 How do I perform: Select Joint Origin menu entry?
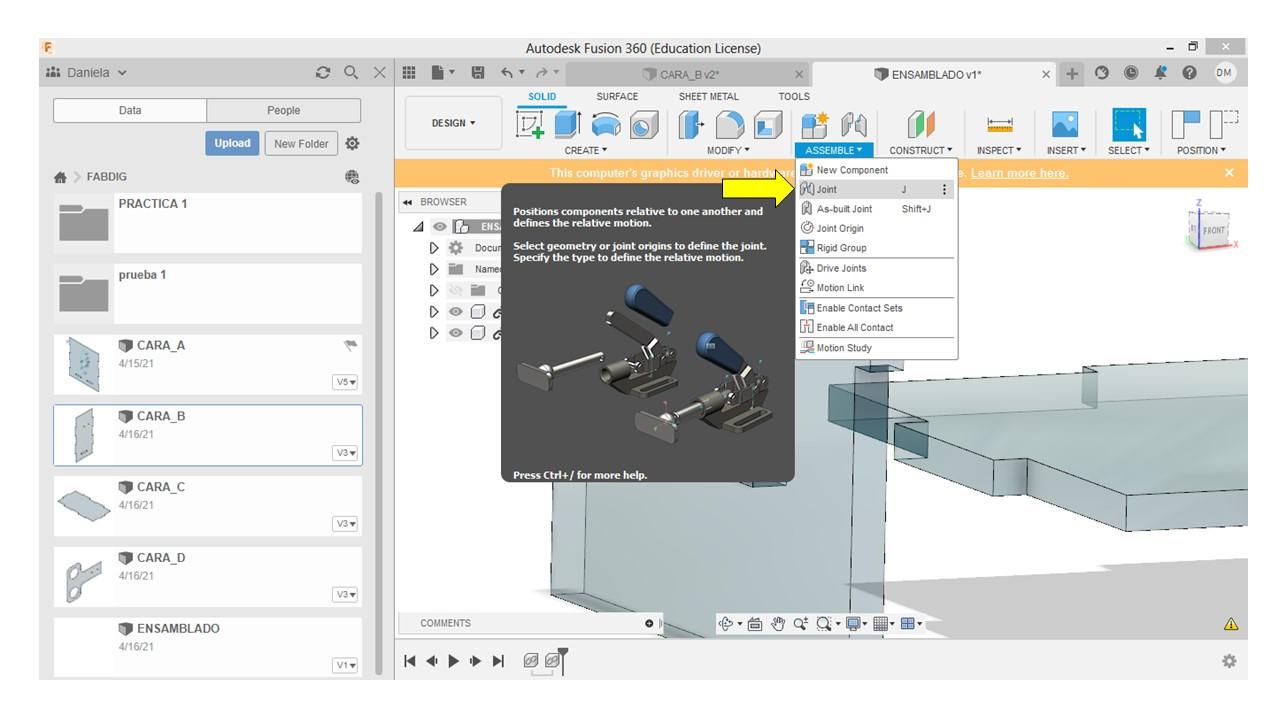coord(876,229)
